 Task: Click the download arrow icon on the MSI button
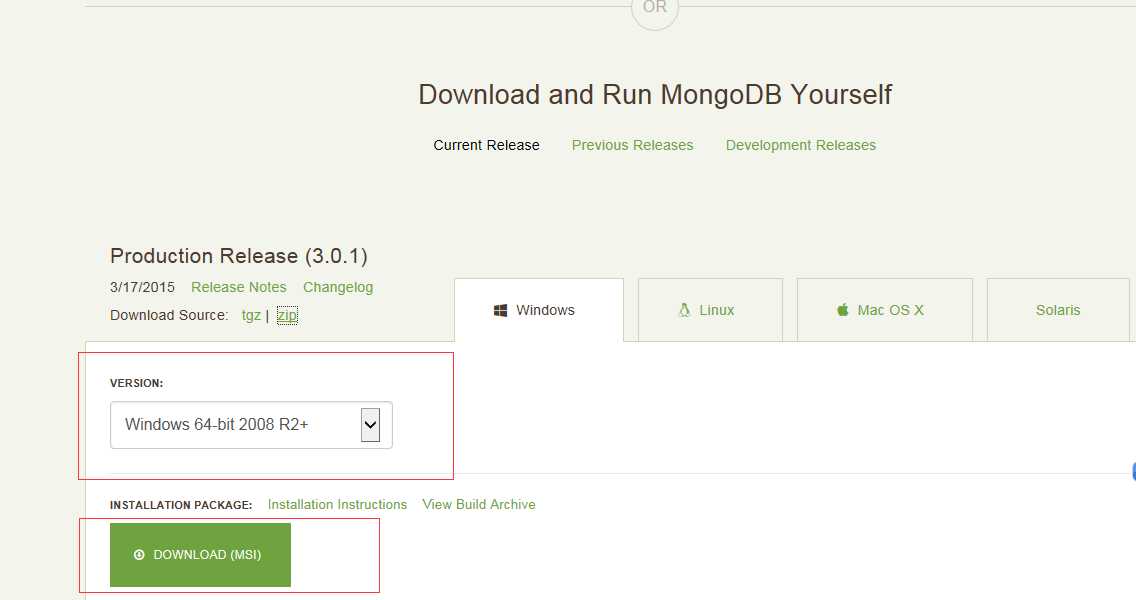pyautogui.click(x=139, y=554)
